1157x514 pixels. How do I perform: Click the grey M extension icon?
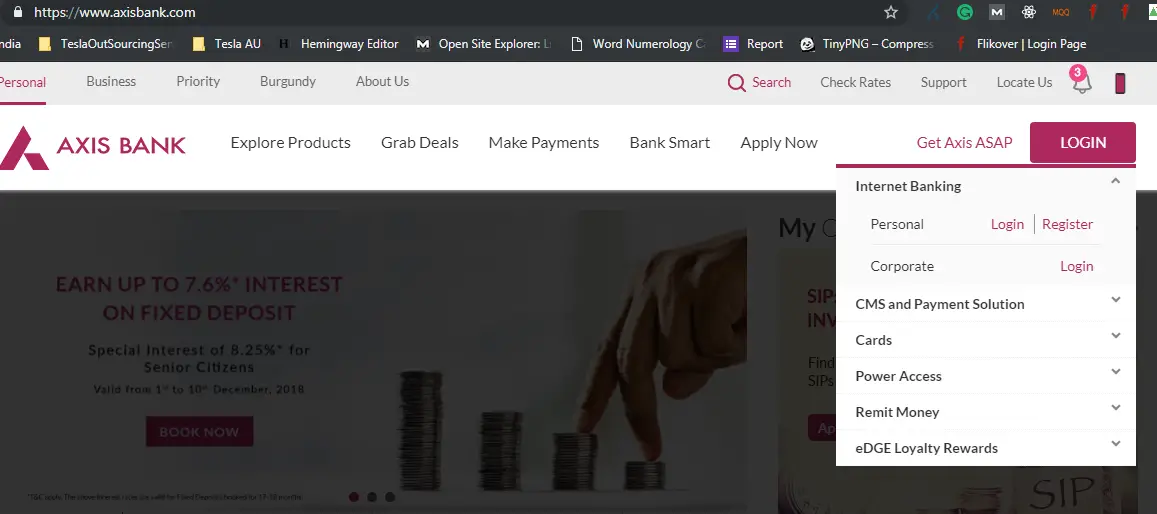997,13
